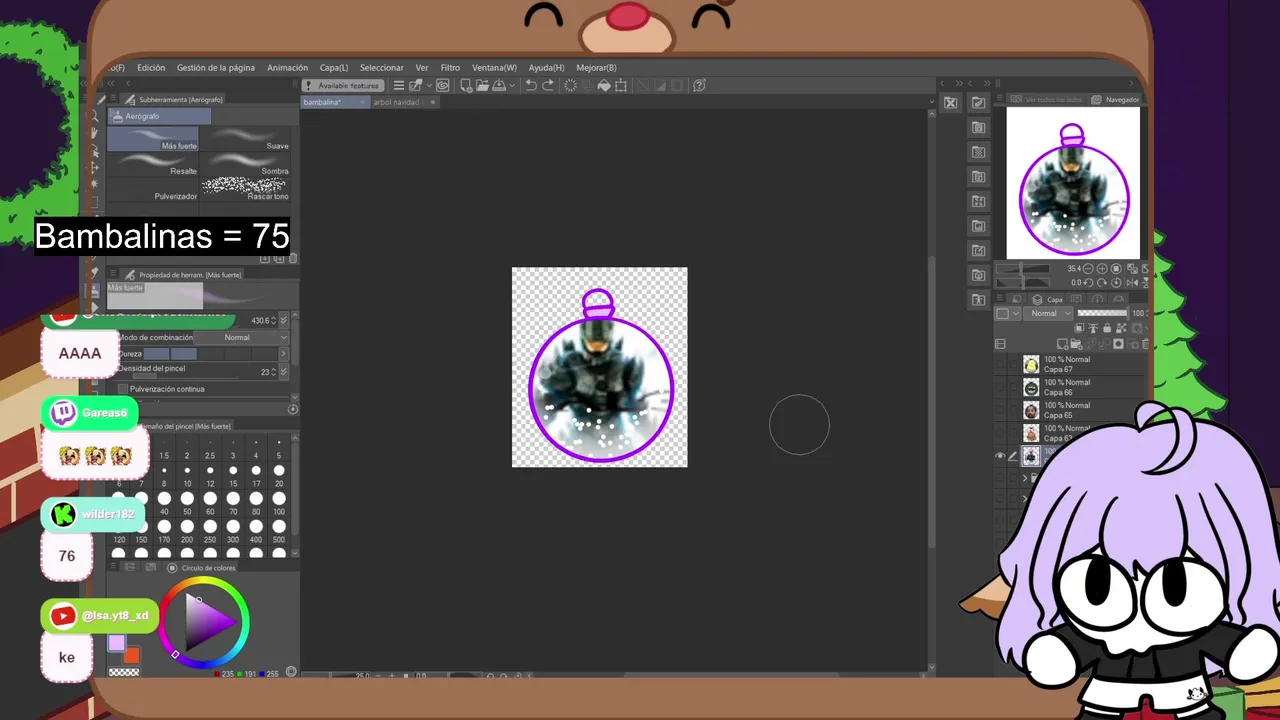Click the navigator zoom in plus icon
Viewport: 1280px width, 720px height.
pos(1102,269)
